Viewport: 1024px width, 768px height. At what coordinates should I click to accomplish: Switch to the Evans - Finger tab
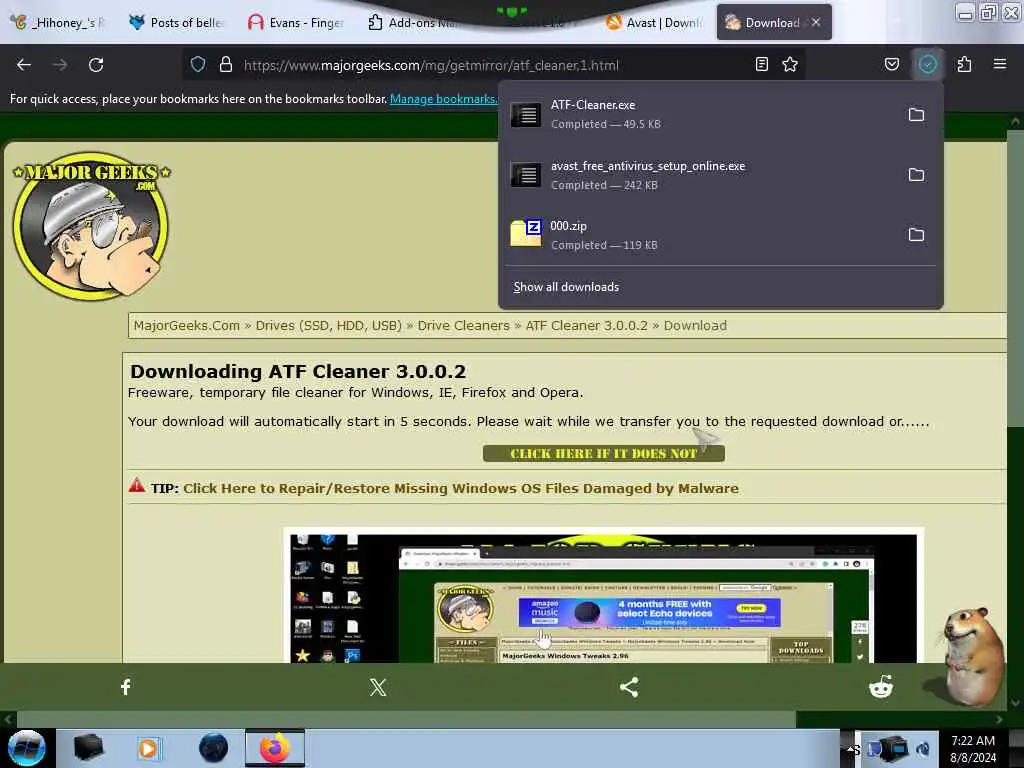[295, 22]
